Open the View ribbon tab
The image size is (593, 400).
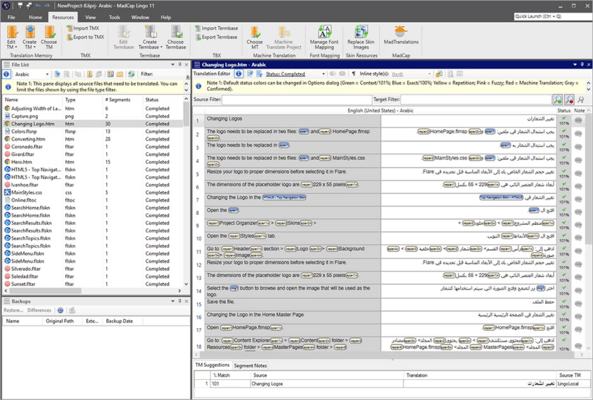(90, 17)
